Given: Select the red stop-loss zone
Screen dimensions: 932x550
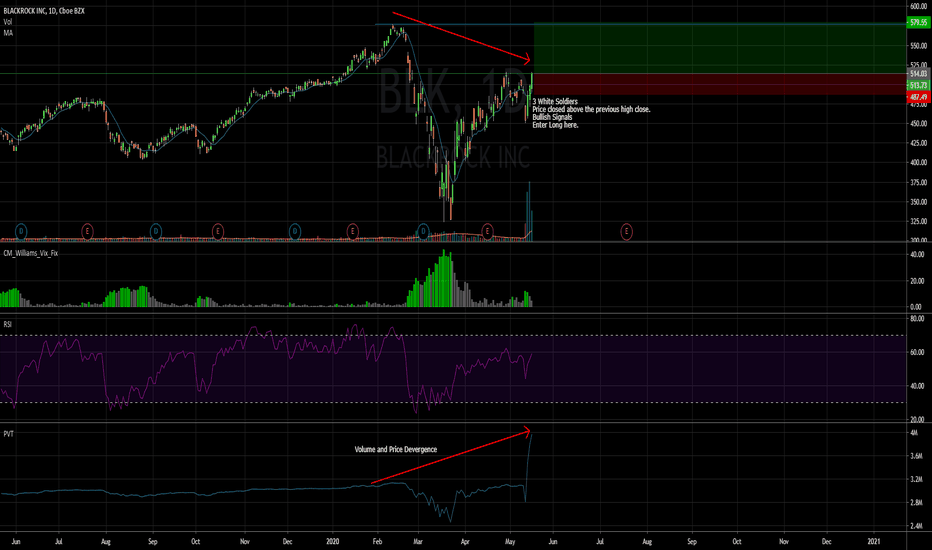Looking at the screenshot, I should (x=720, y=84).
